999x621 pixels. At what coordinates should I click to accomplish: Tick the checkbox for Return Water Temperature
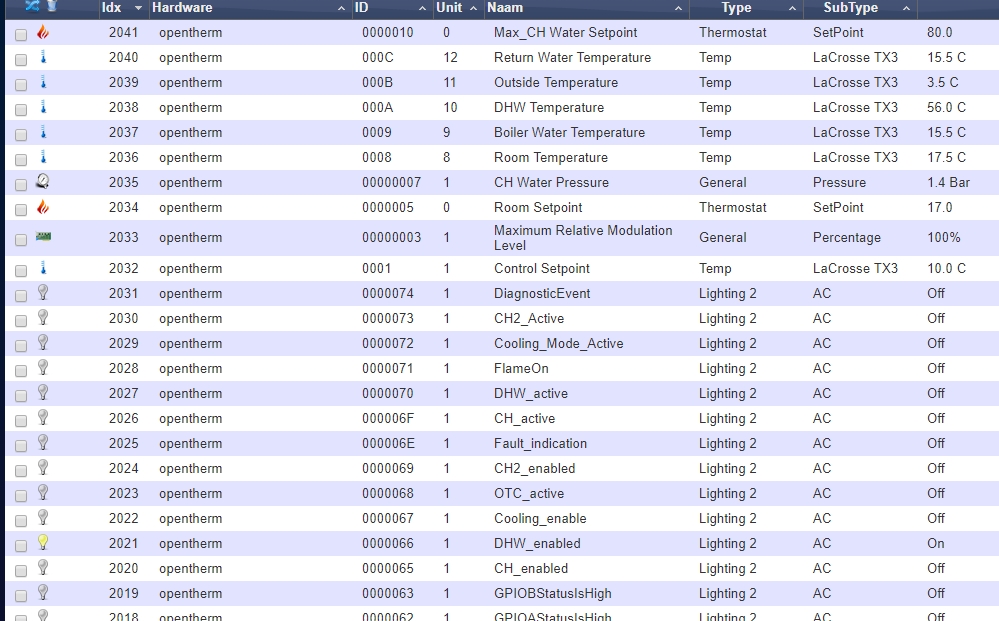[x=21, y=59]
